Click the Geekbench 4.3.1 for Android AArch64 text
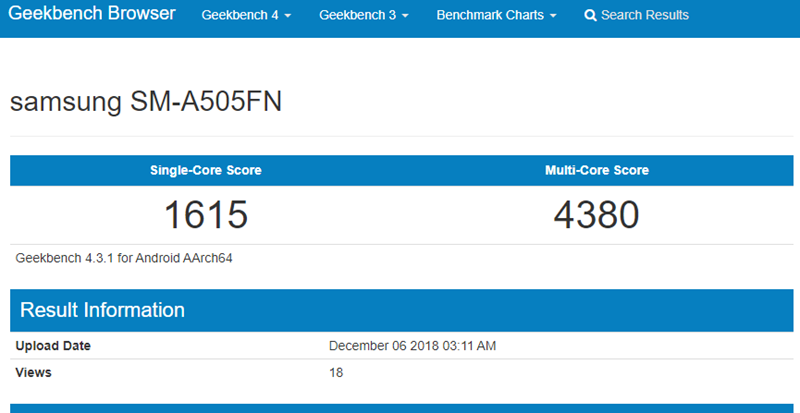The image size is (800, 413). 124,258
